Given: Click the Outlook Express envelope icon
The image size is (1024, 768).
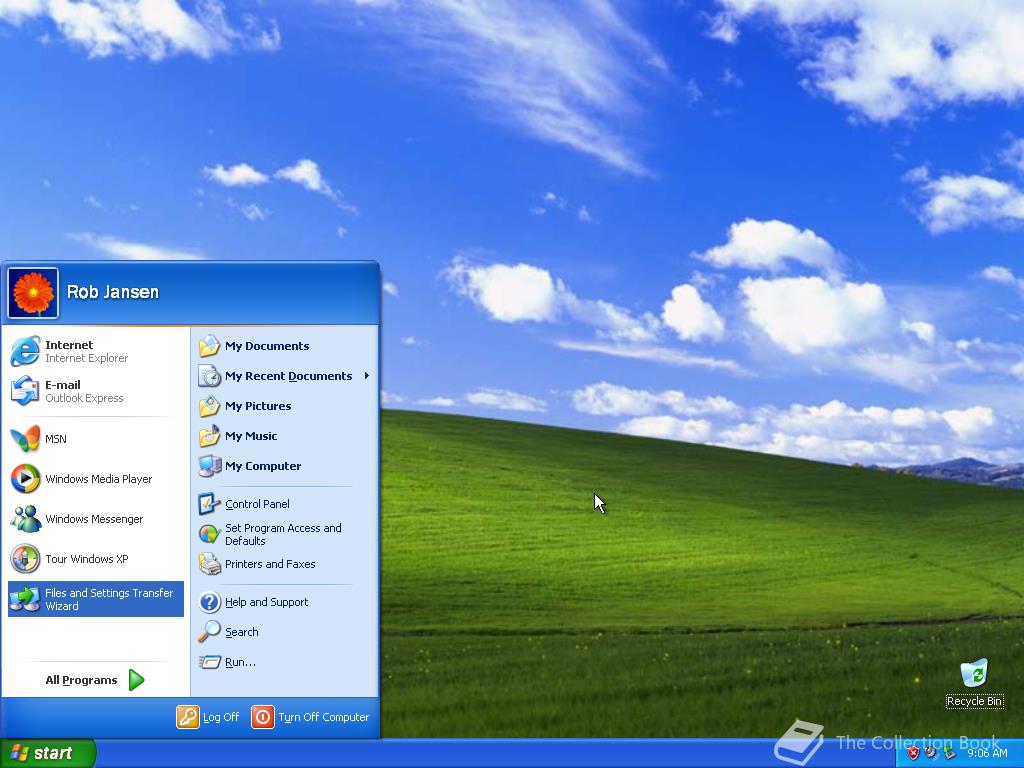Looking at the screenshot, I should [x=25, y=391].
